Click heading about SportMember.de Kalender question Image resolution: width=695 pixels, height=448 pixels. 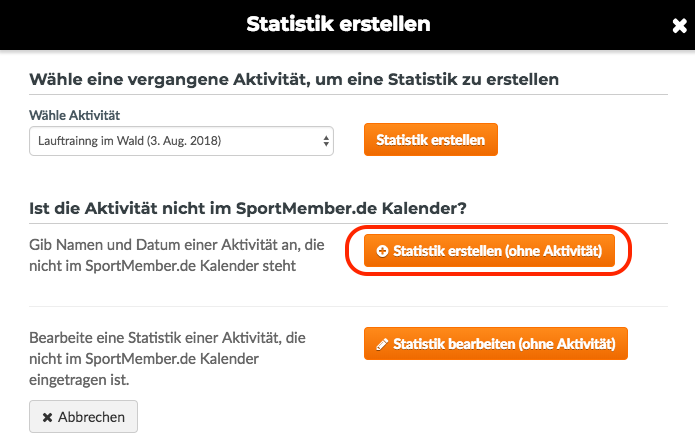coord(248,208)
